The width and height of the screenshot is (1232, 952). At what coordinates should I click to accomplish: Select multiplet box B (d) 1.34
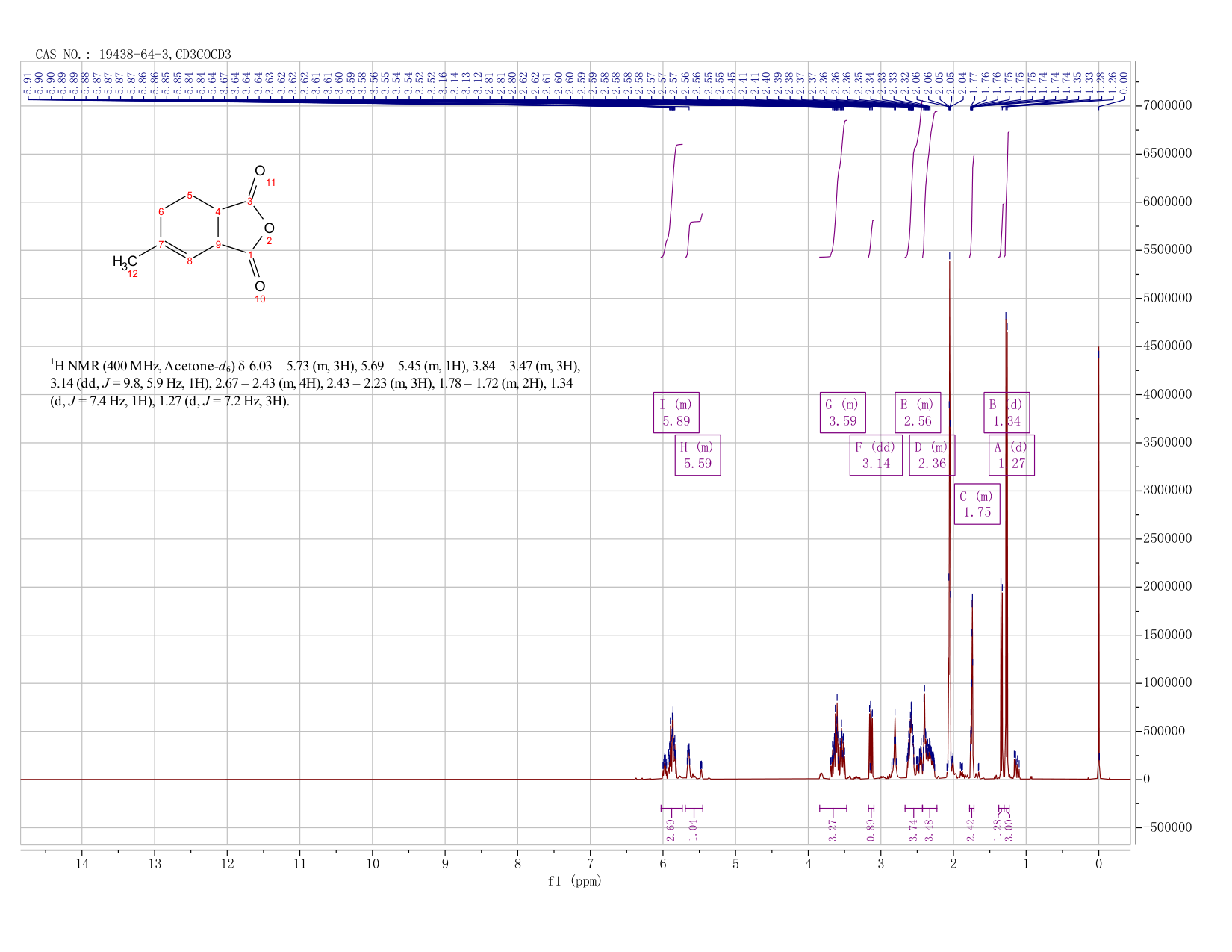[x=1007, y=412]
